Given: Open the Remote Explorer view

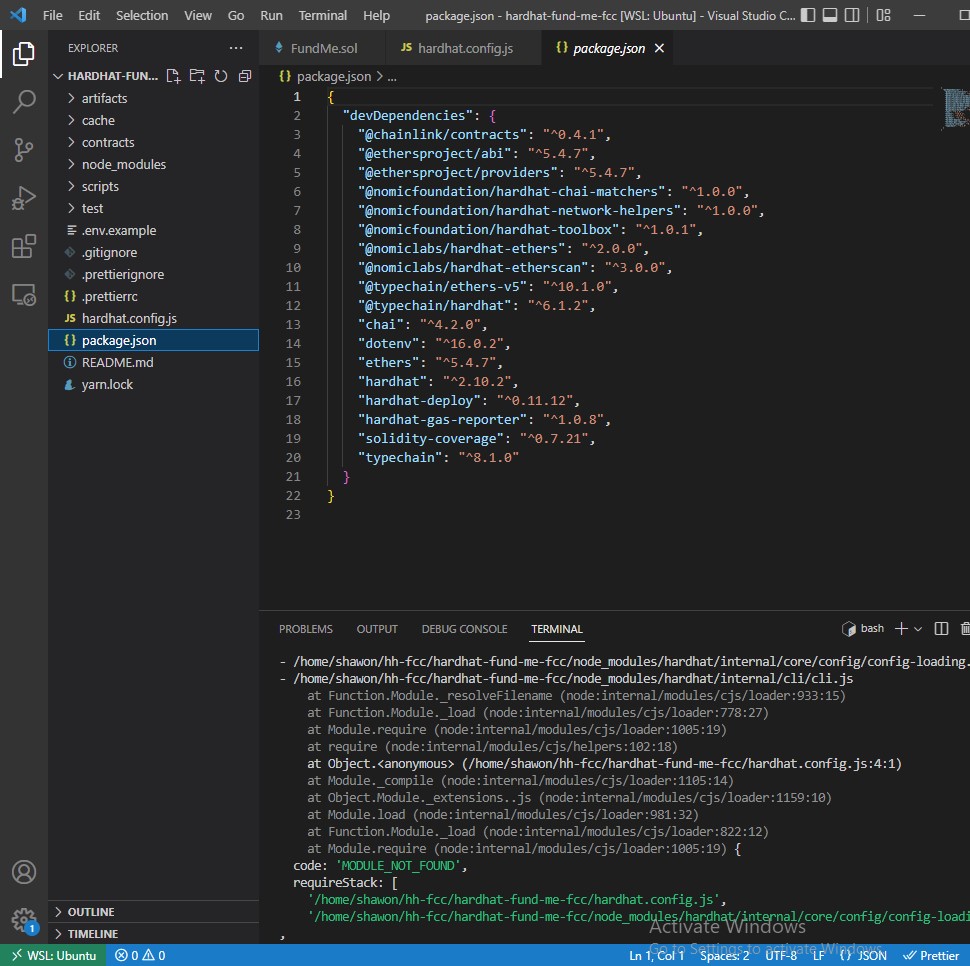Looking at the screenshot, I should (24, 294).
